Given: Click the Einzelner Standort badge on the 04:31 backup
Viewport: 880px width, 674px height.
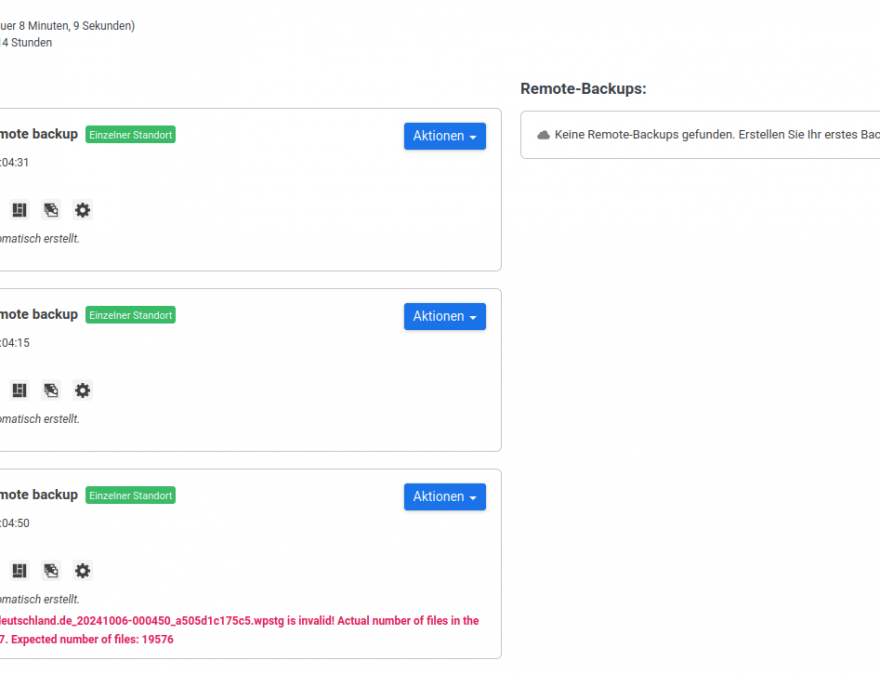Looking at the screenshot, I should coord(130,135).
